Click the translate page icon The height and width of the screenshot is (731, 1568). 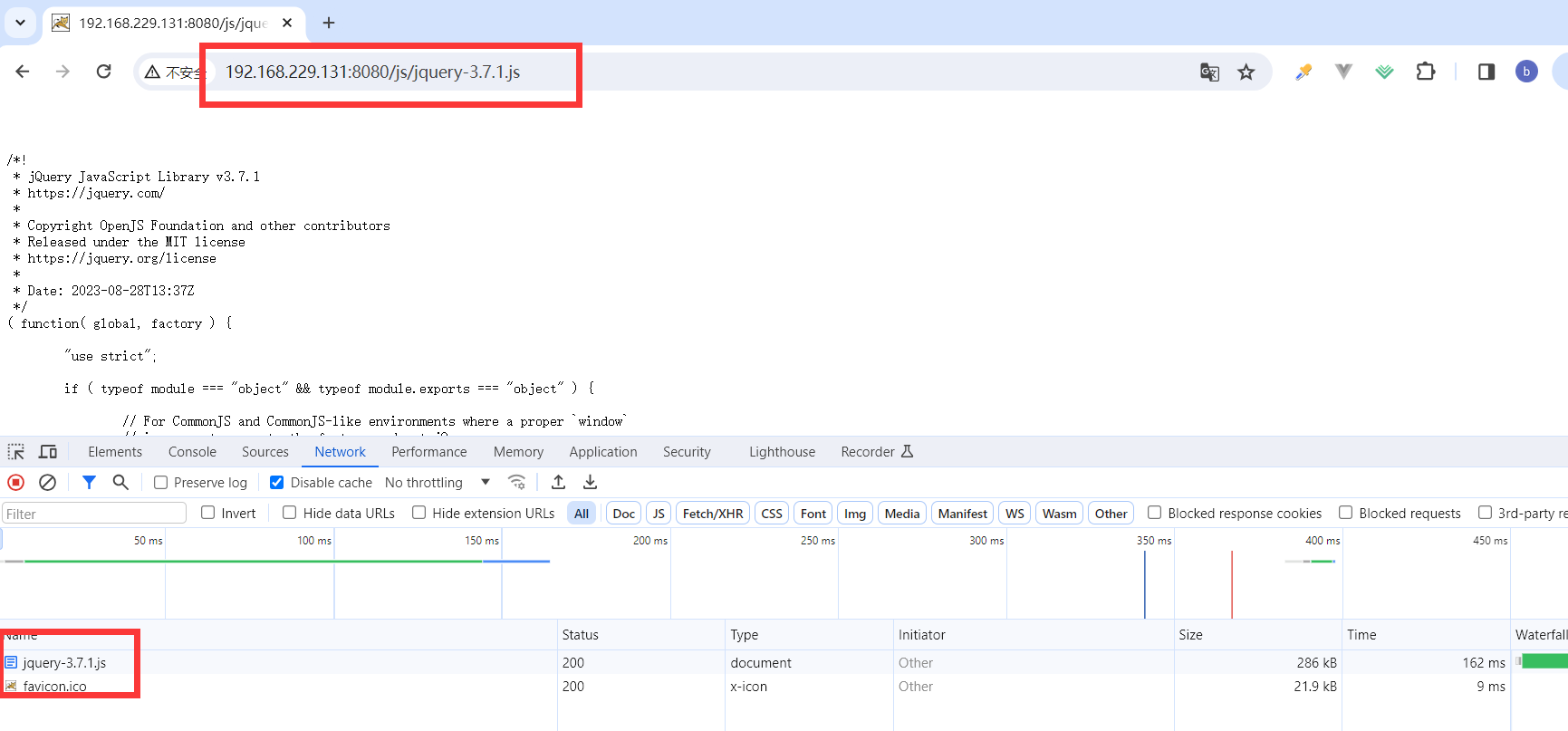[1209, 72]
